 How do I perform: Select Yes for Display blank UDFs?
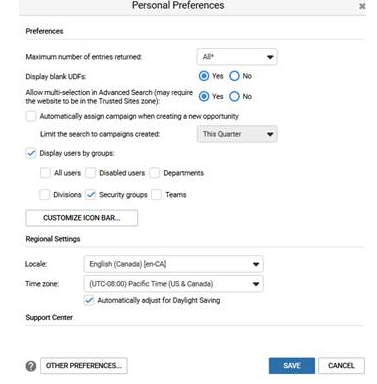[204, 76]
